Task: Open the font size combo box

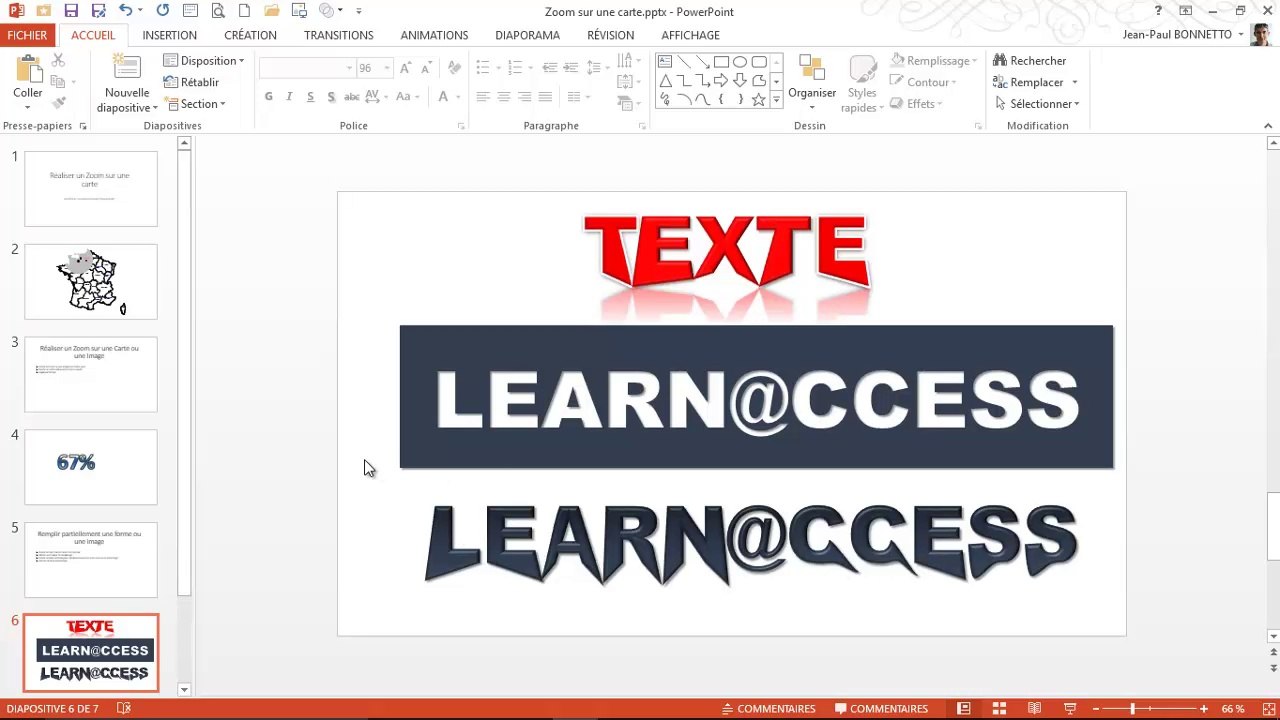Action: tap(375, 68)
